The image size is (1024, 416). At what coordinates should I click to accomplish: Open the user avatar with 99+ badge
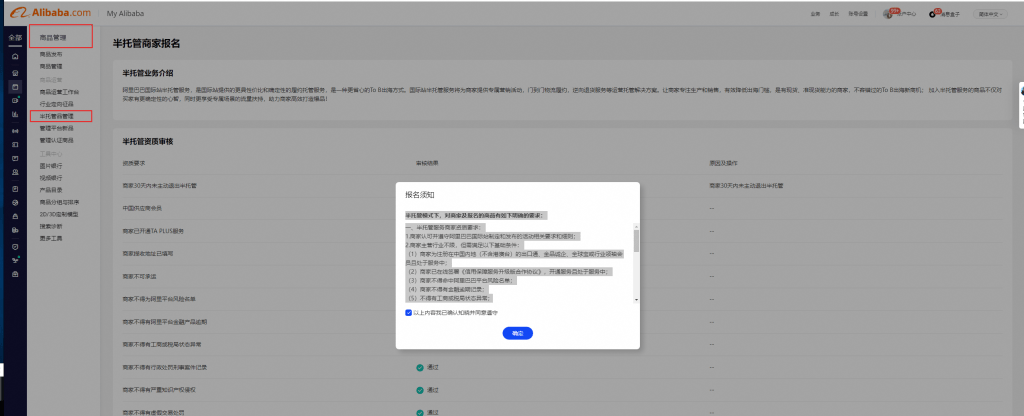[x=888, y=13]
